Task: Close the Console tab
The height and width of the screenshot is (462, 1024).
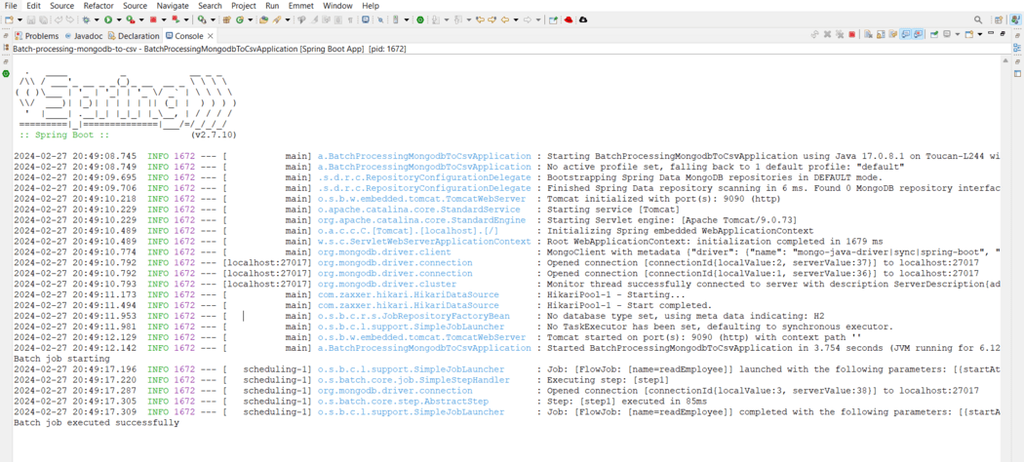Action: (211, 36)
